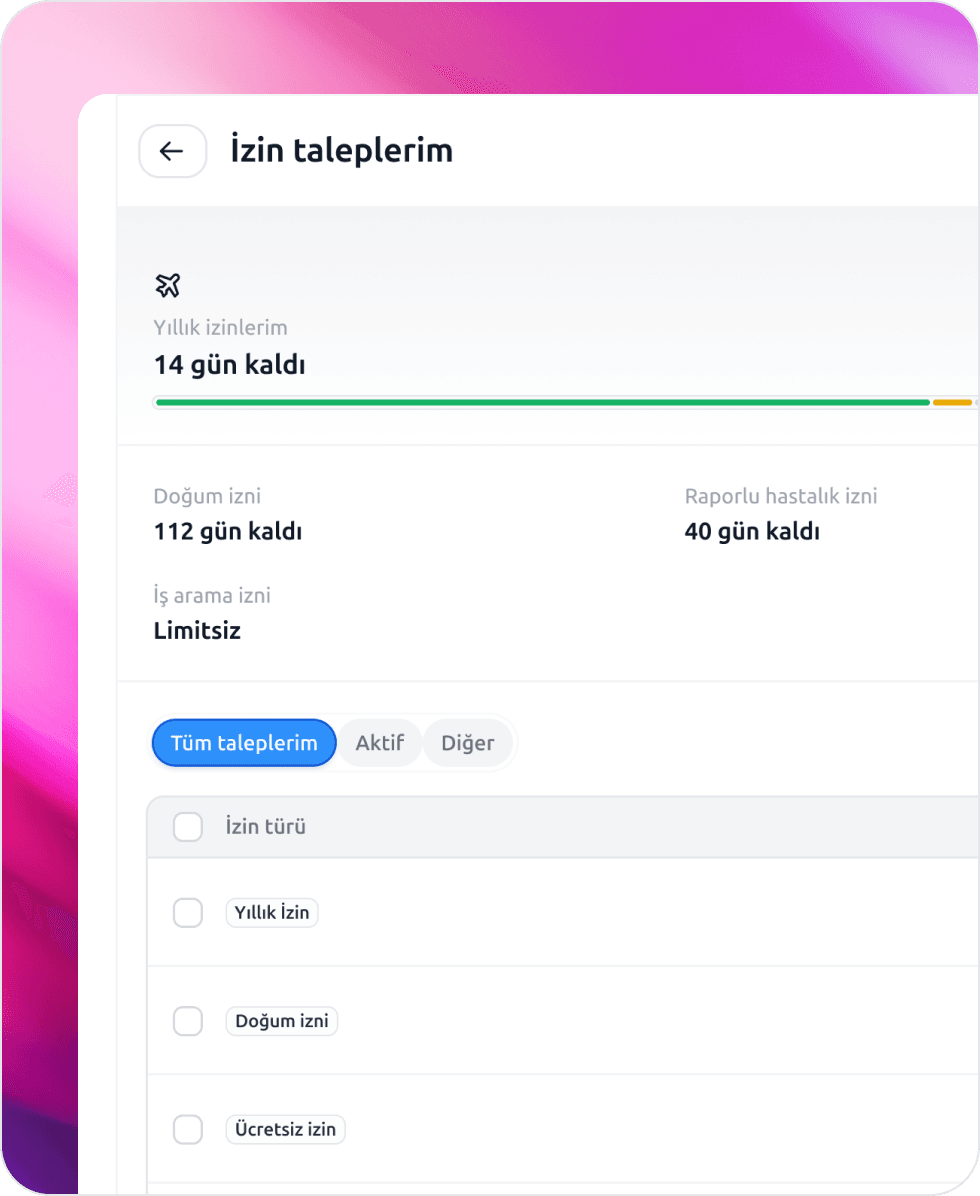This screenshot has height=1196, width=980.
Task: Click the 14 gün kaldı text
Action: tap(230, 365)
